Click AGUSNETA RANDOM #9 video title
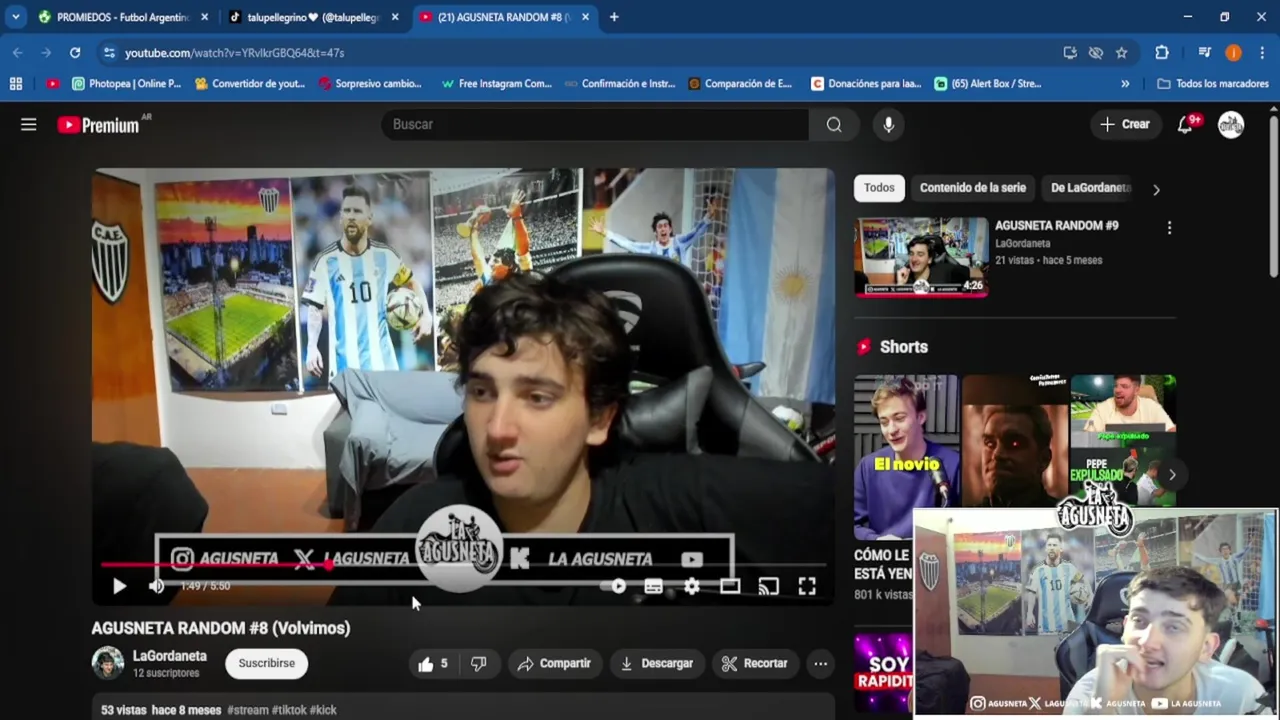Screen dimensions: 1280x720 (1057, 226)
